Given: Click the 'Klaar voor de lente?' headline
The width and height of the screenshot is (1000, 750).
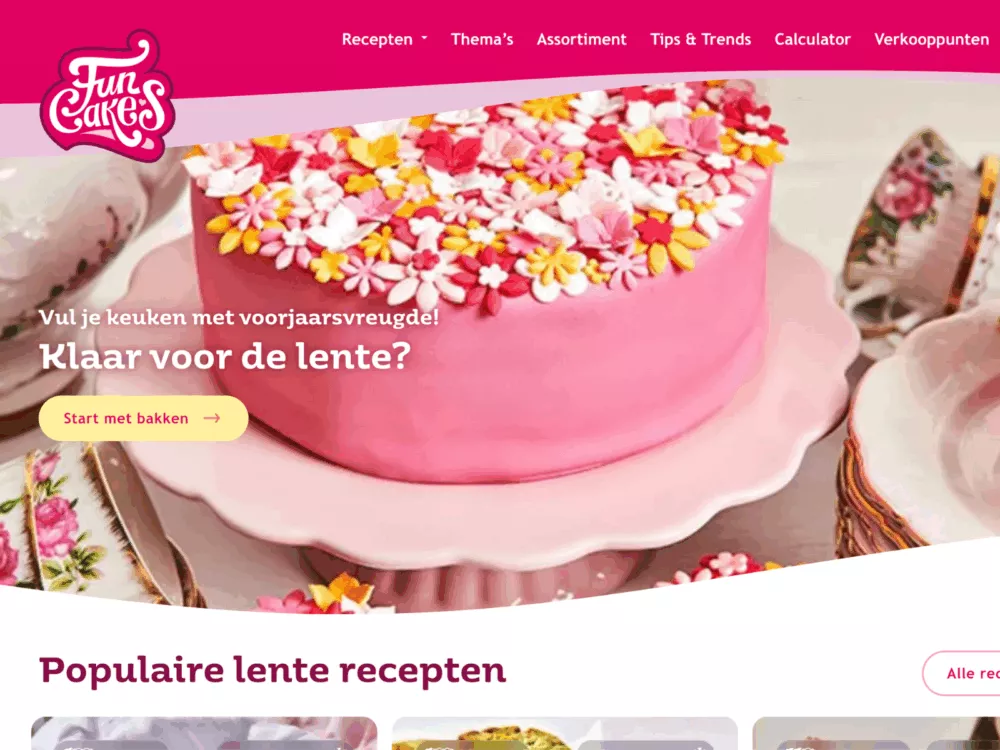Looking at the screenshot, I should [x=225, y=357].
